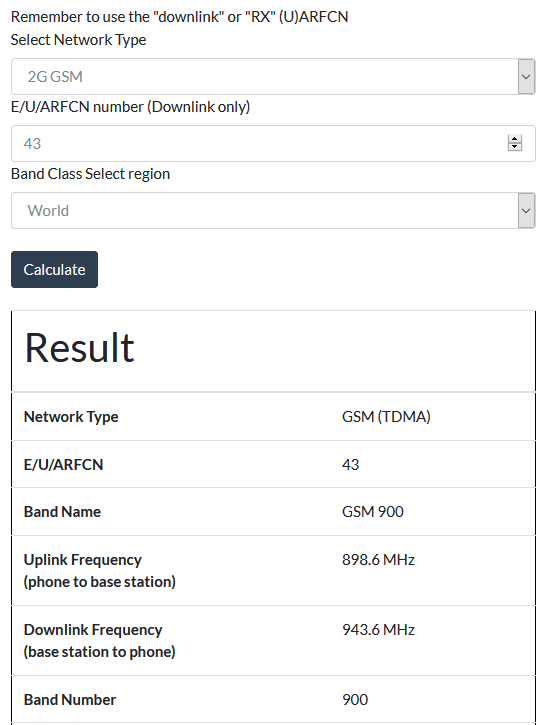Click the Result heading
The height and width of the screenshot is (725, 545).
[x=79, y=348]
